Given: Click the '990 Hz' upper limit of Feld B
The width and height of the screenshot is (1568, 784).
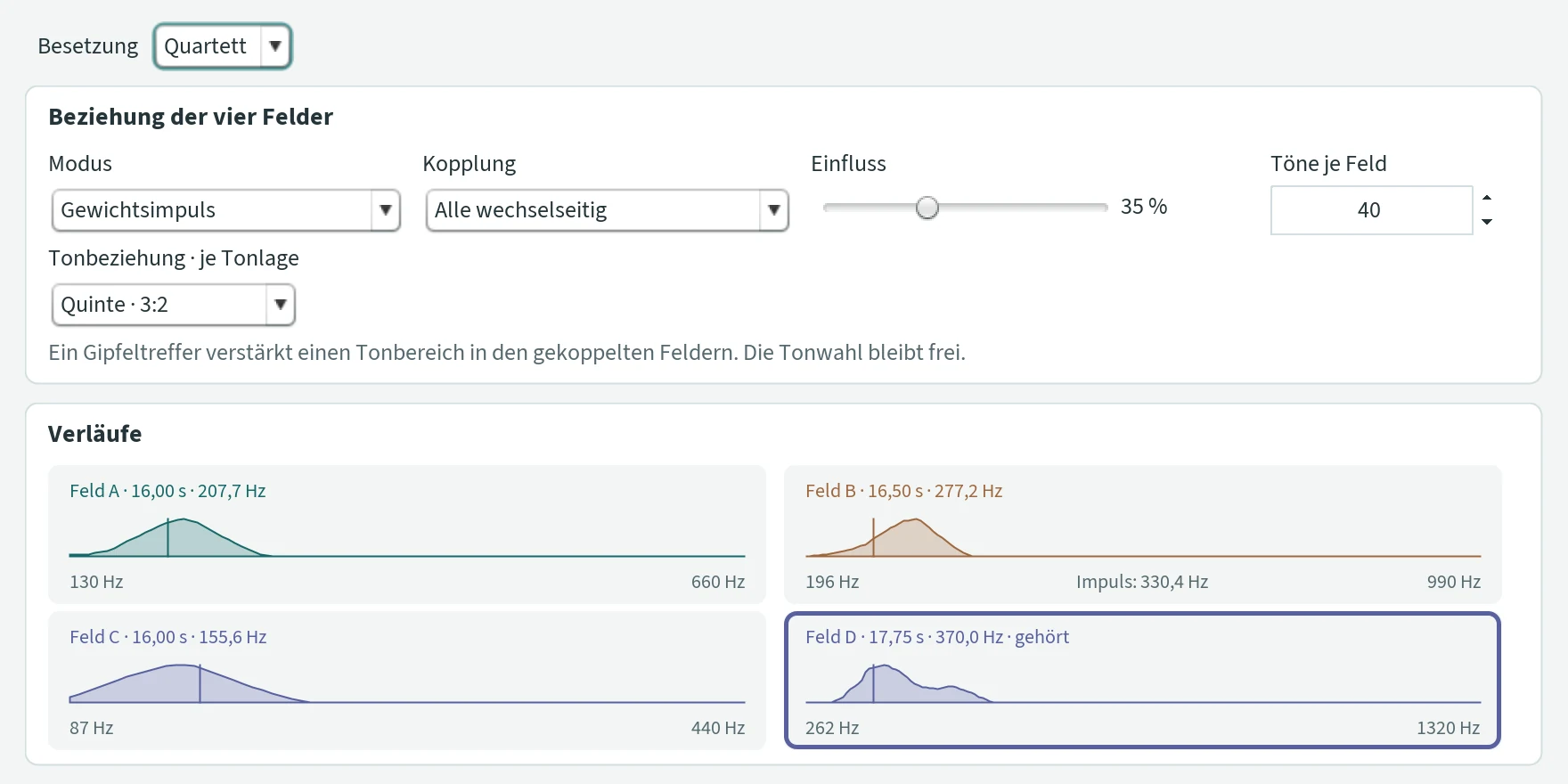Looking at the screenshot, I should click(x=1454, y=582).
